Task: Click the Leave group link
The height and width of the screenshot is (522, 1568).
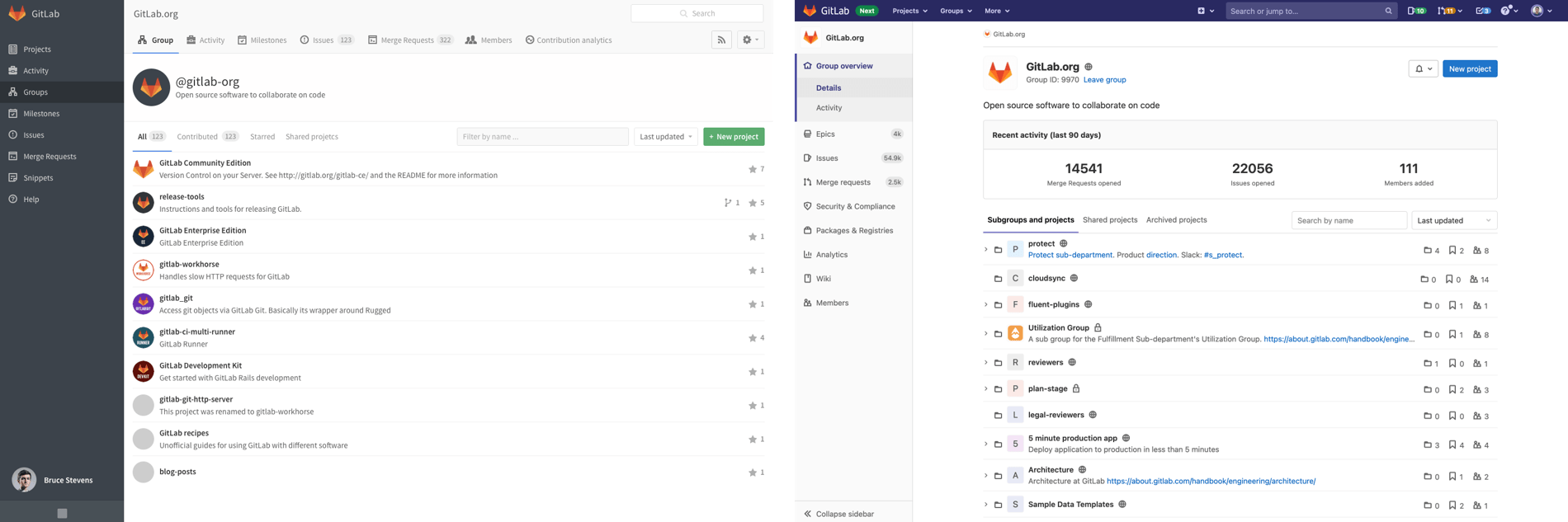Action: (1104, 80)
